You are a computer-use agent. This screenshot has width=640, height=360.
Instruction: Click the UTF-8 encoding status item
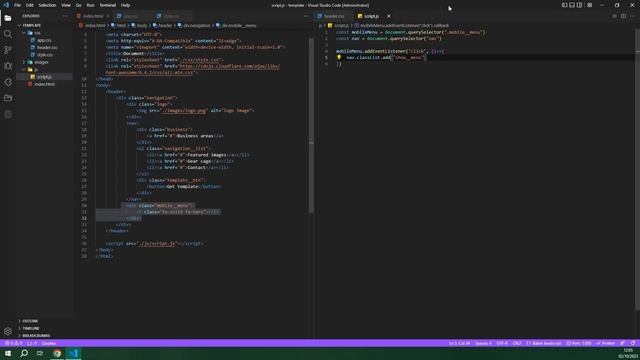coord(502,343)
